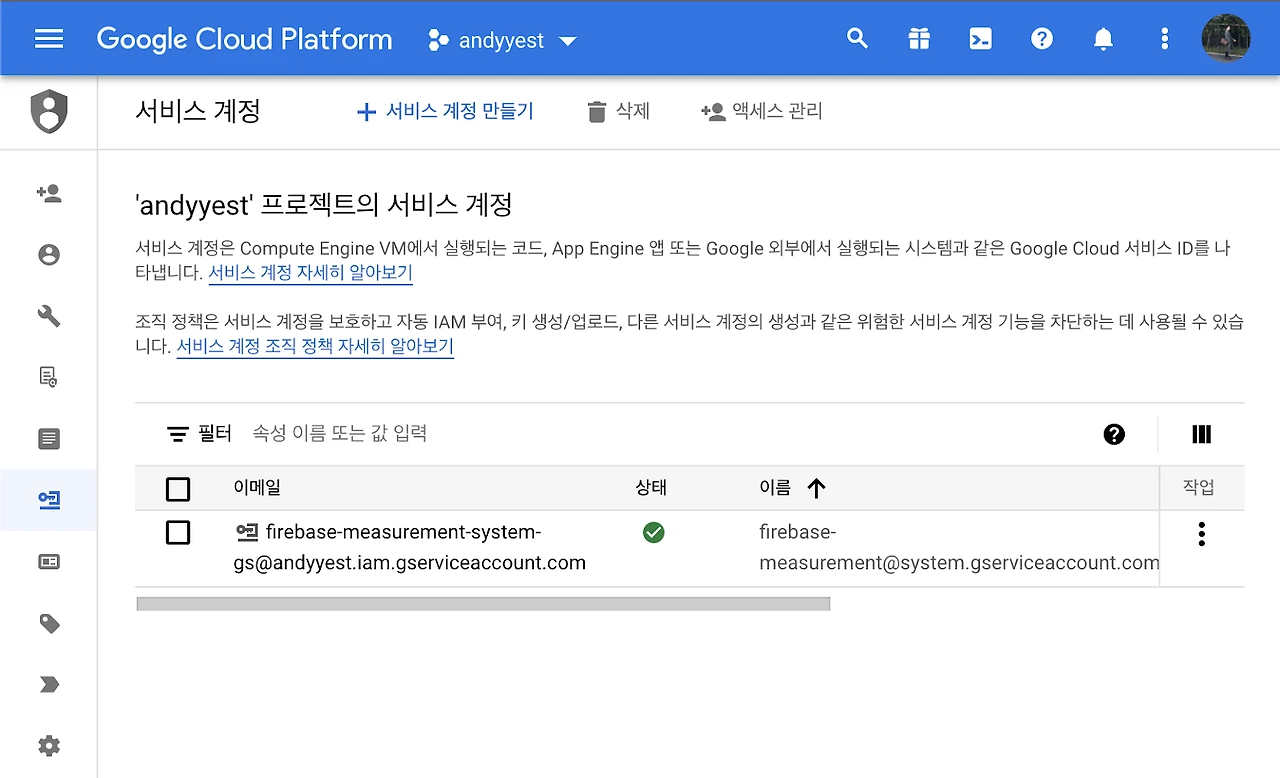The width and height of the screenshot is (1280, 778).
Task: Open 서비스 계정 자세히 알아보기 link
Action: coord(310,273)
